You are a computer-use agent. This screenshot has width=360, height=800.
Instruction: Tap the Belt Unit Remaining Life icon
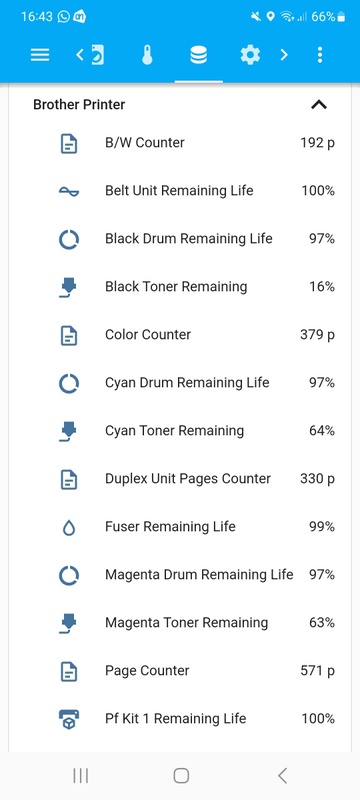coord(69,191)
